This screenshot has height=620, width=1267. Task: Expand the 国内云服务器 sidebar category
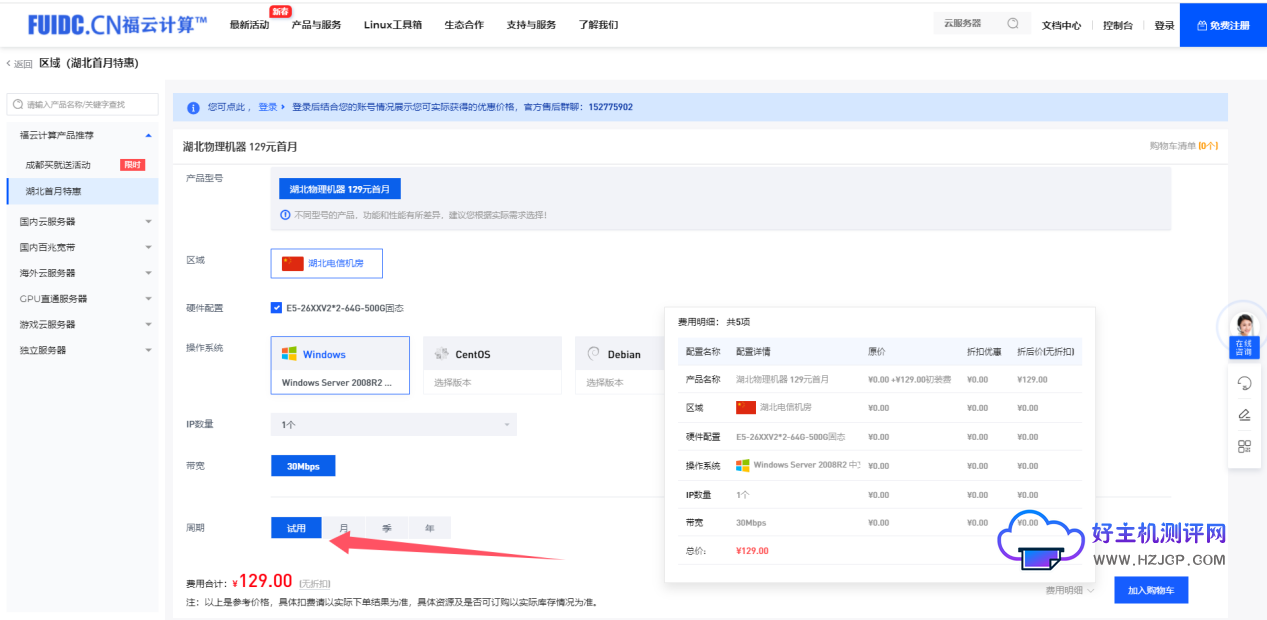point(82,219)
